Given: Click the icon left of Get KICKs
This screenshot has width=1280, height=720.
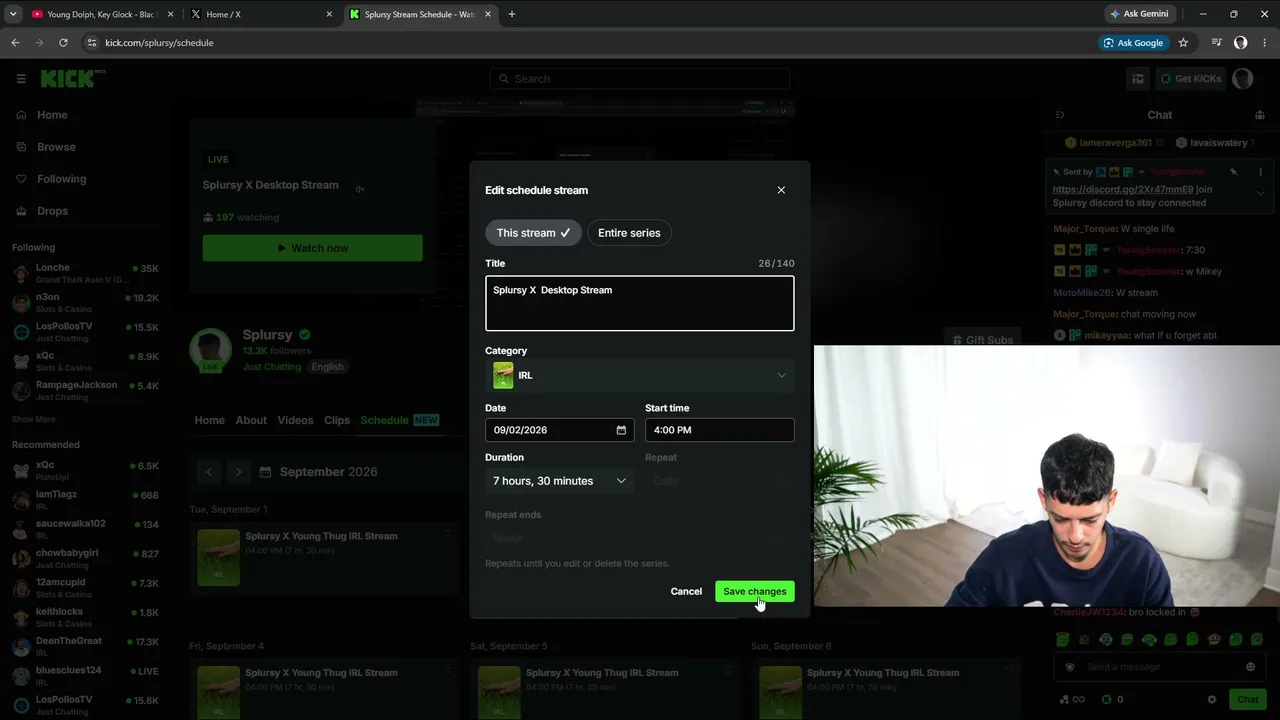Looking at the screenshot, I should pyautogui.click(x=1138, y=79).
